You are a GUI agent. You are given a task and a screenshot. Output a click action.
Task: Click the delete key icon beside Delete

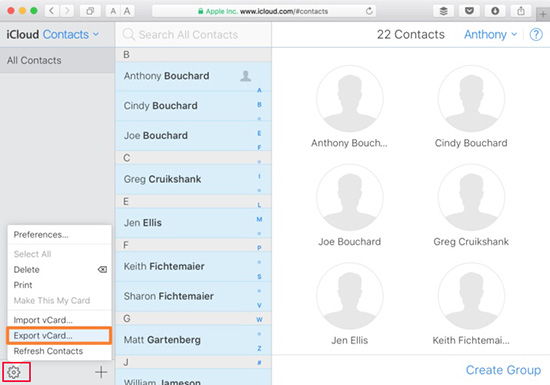click(x=102, y=269)
